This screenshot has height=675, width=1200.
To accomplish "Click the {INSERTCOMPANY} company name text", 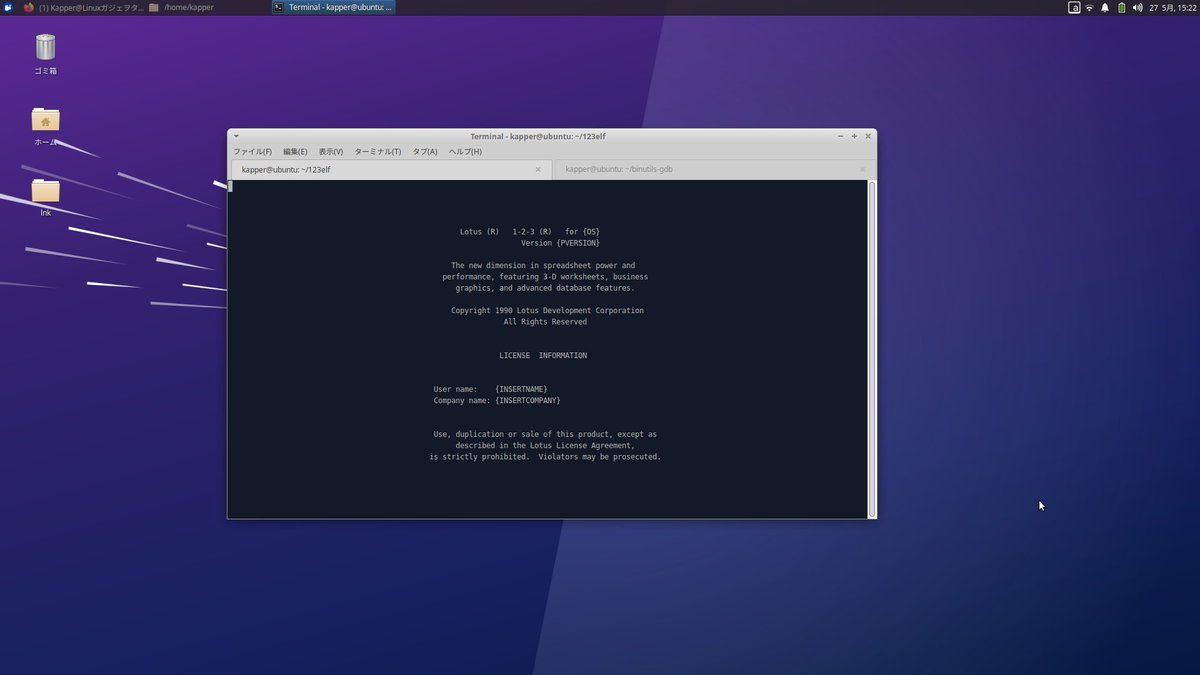I will [x=528, y=400].
